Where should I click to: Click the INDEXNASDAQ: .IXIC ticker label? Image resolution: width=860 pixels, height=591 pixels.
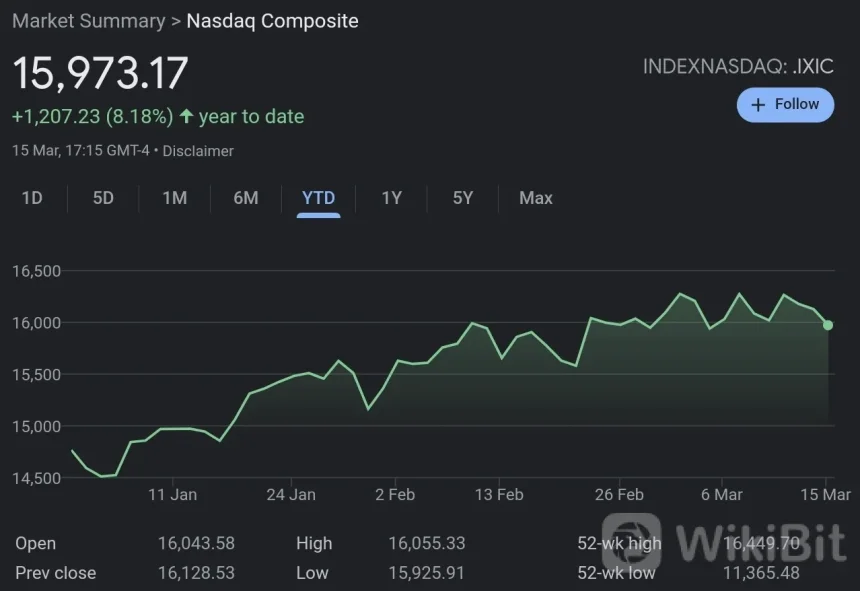(x=738, y=68)
